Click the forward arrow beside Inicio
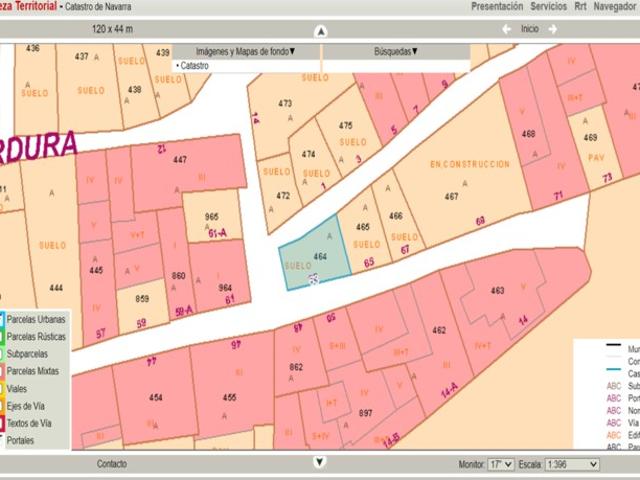 (x=553, y=29)
